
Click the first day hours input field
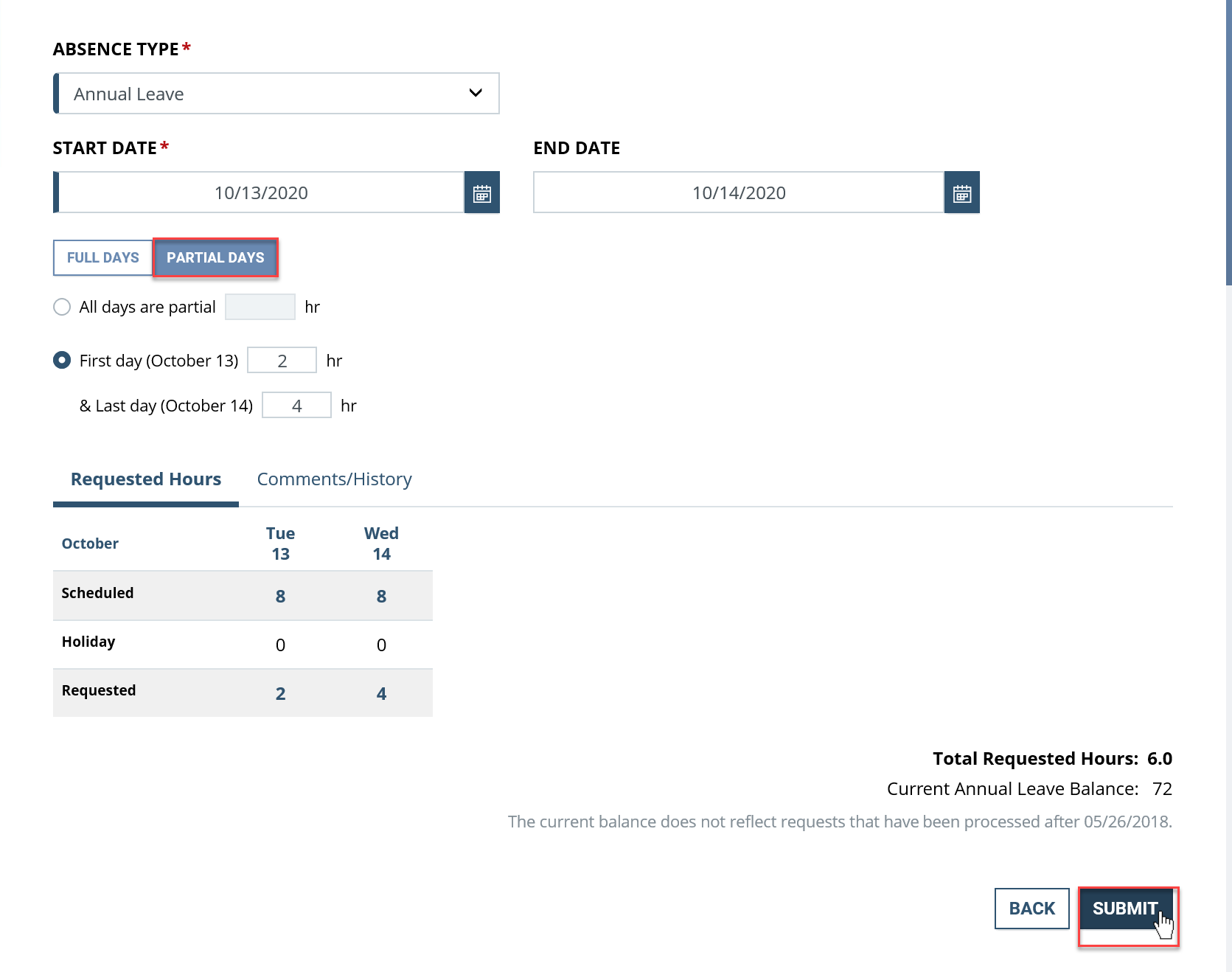tap(282, 360)
